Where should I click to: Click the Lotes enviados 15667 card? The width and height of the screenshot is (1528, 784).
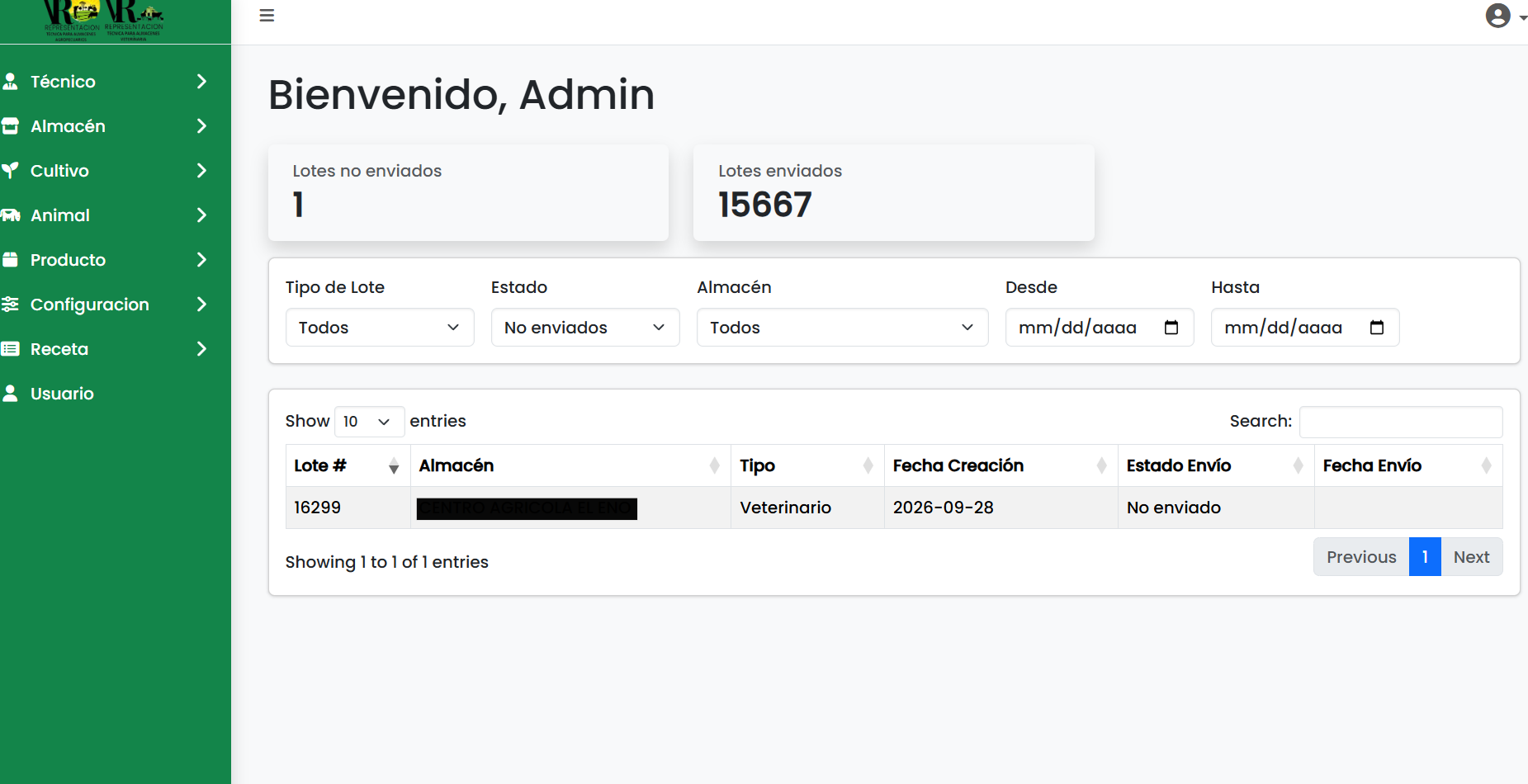pyautogui.click(x=894, y=193)
